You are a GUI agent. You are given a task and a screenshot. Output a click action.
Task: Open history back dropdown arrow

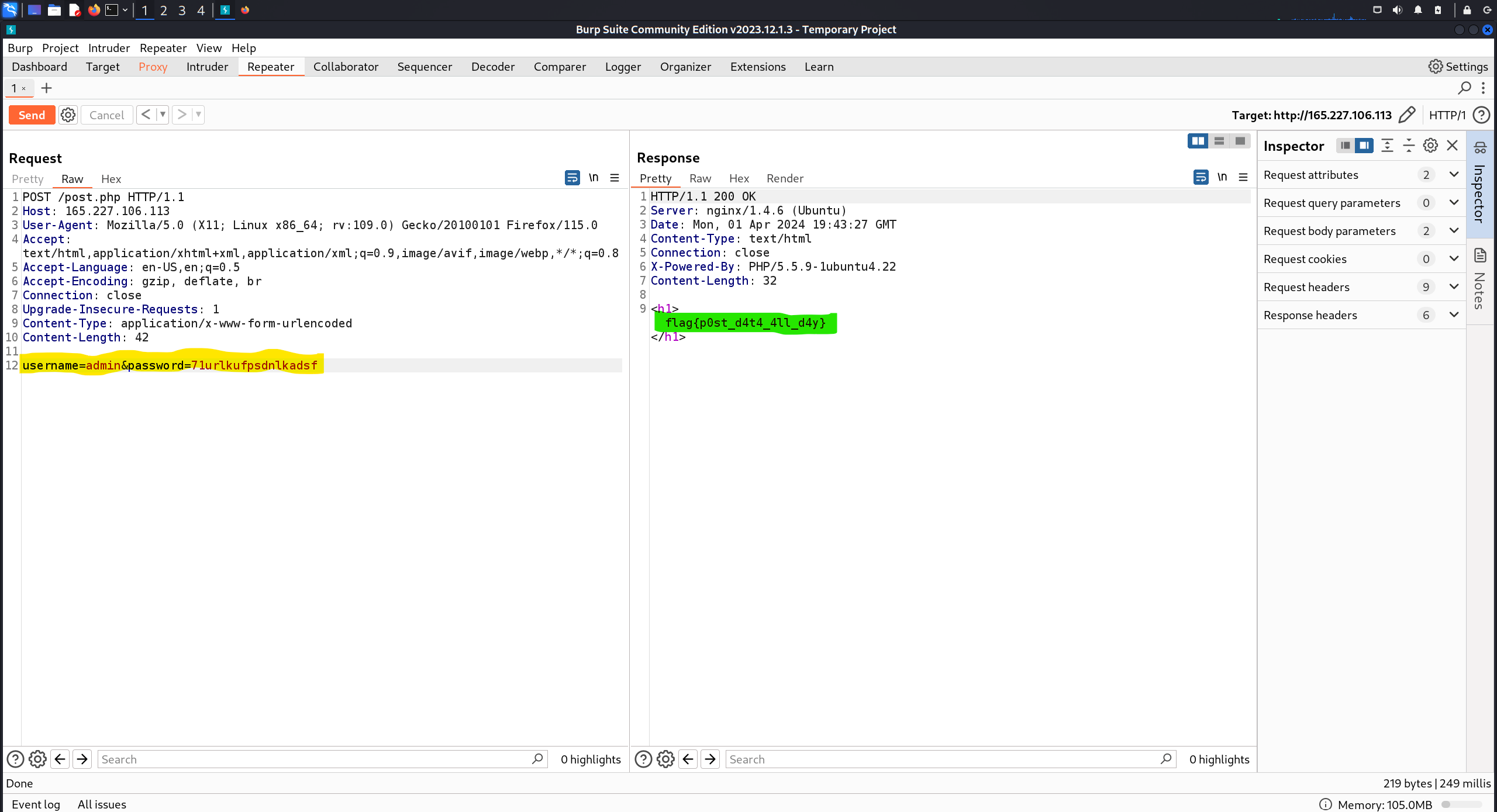pos(163,115)
